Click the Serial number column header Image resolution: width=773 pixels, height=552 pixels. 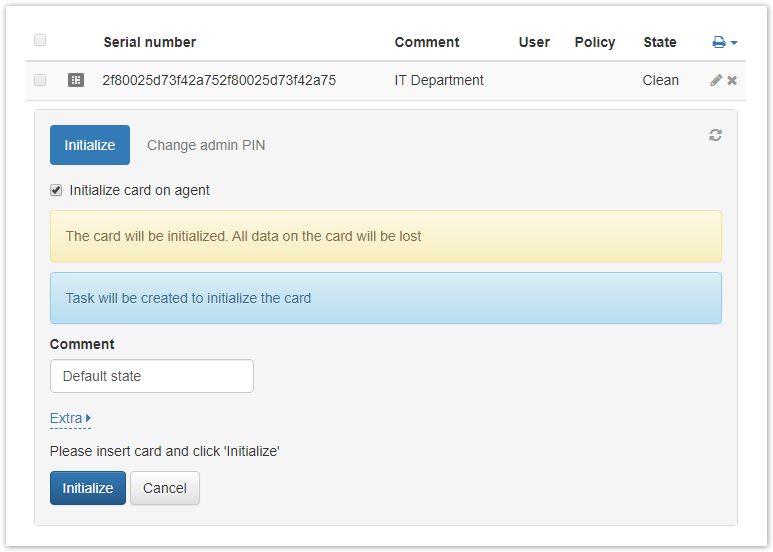pos(150,42)
